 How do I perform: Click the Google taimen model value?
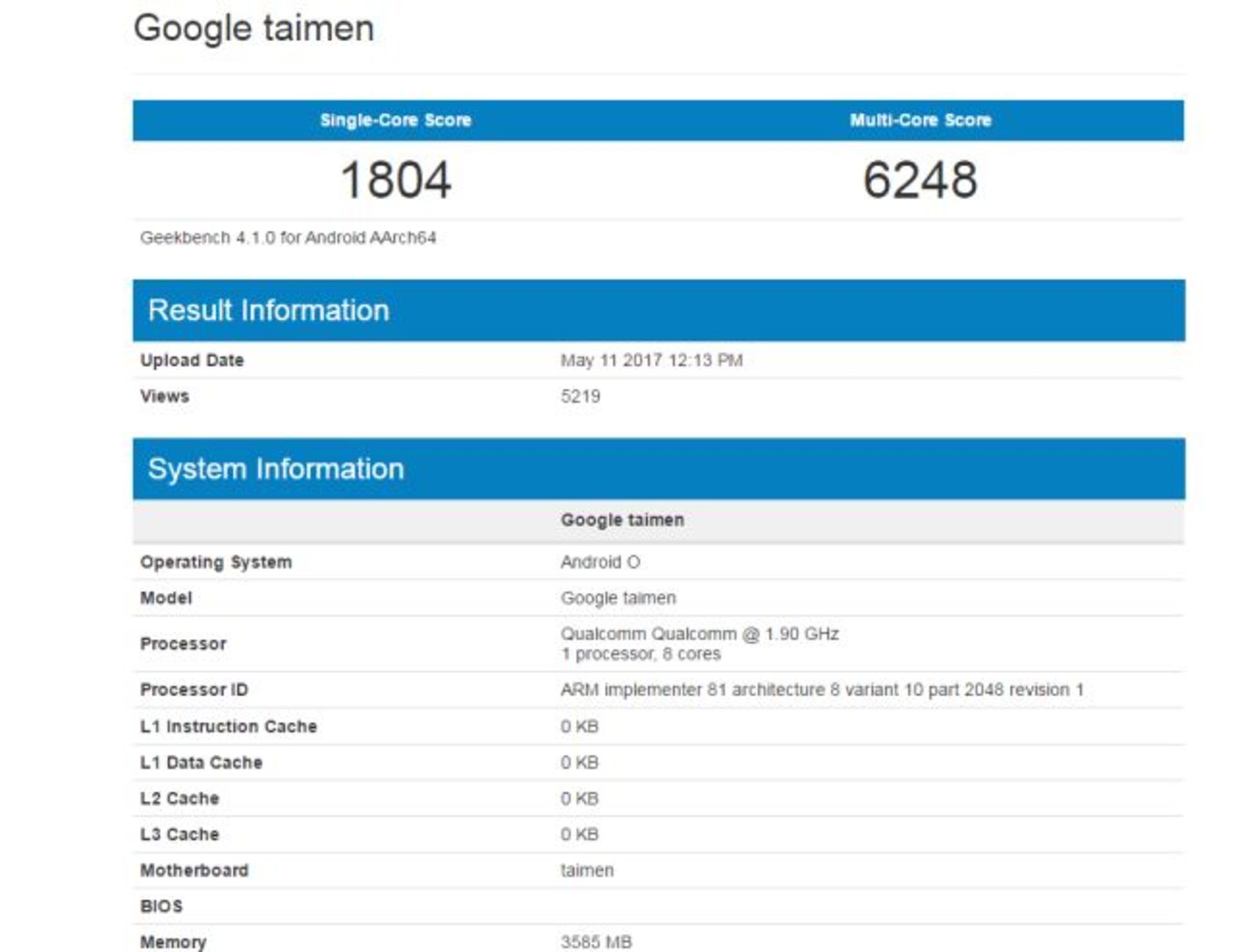pos(618,598)
